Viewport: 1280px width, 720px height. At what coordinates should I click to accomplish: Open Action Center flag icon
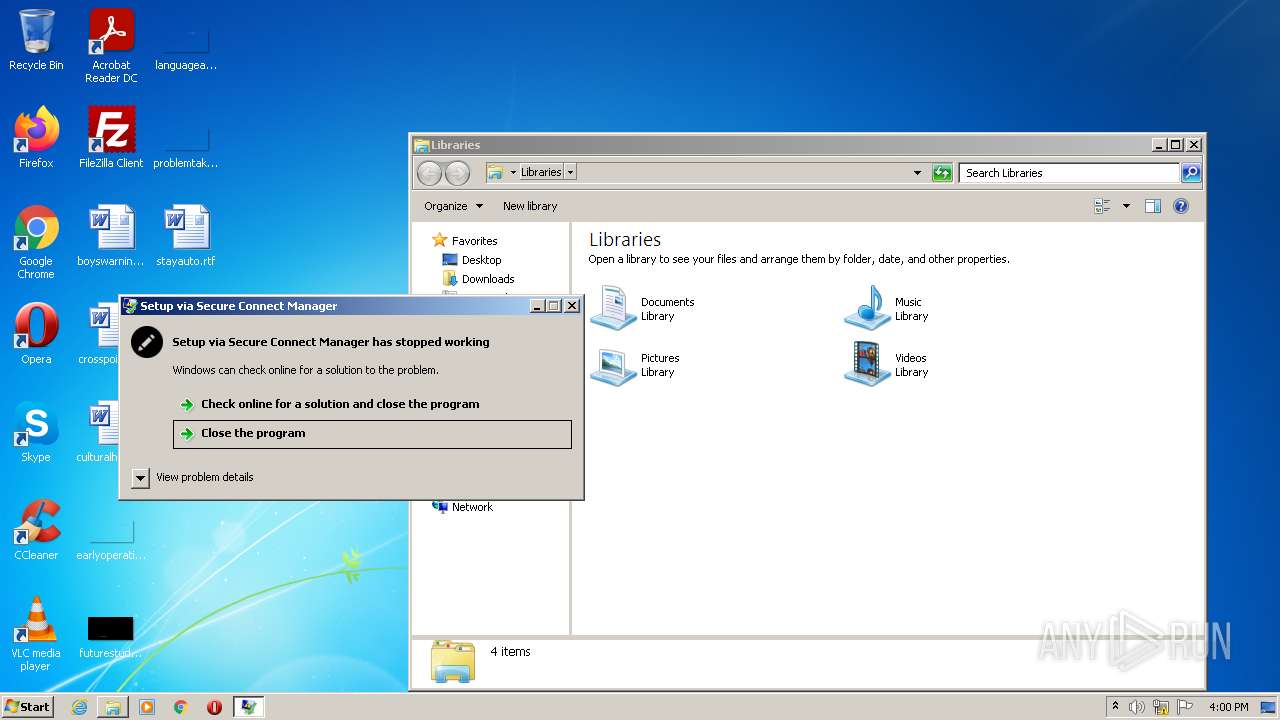pos(1185,707)
